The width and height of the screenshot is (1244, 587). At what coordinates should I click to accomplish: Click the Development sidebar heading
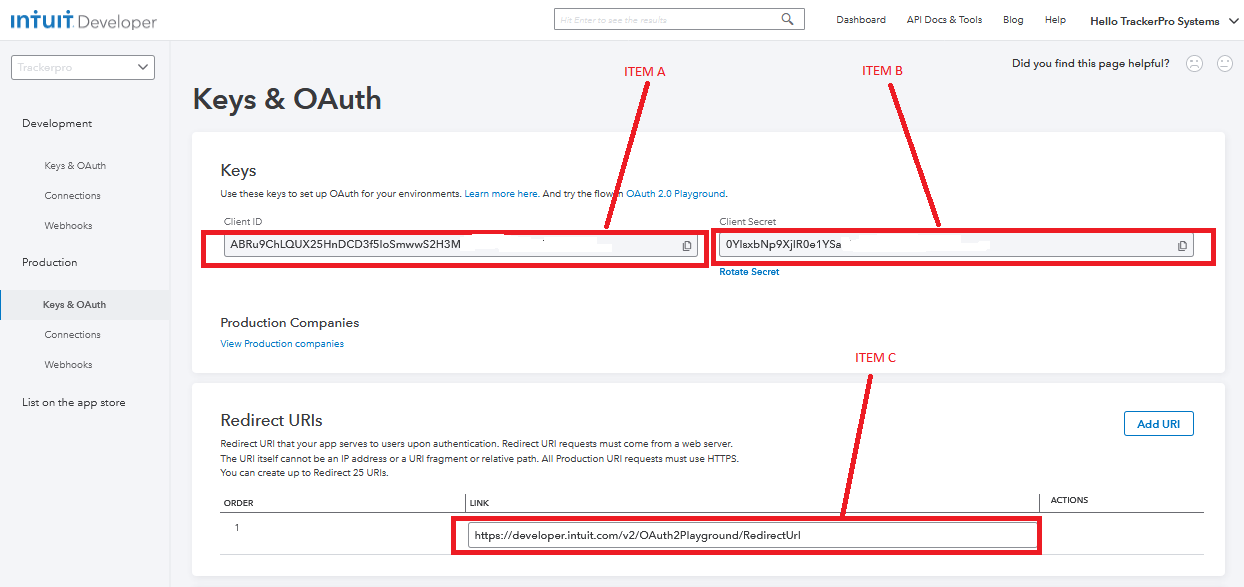pyautogui.click(x=57, y=124)
